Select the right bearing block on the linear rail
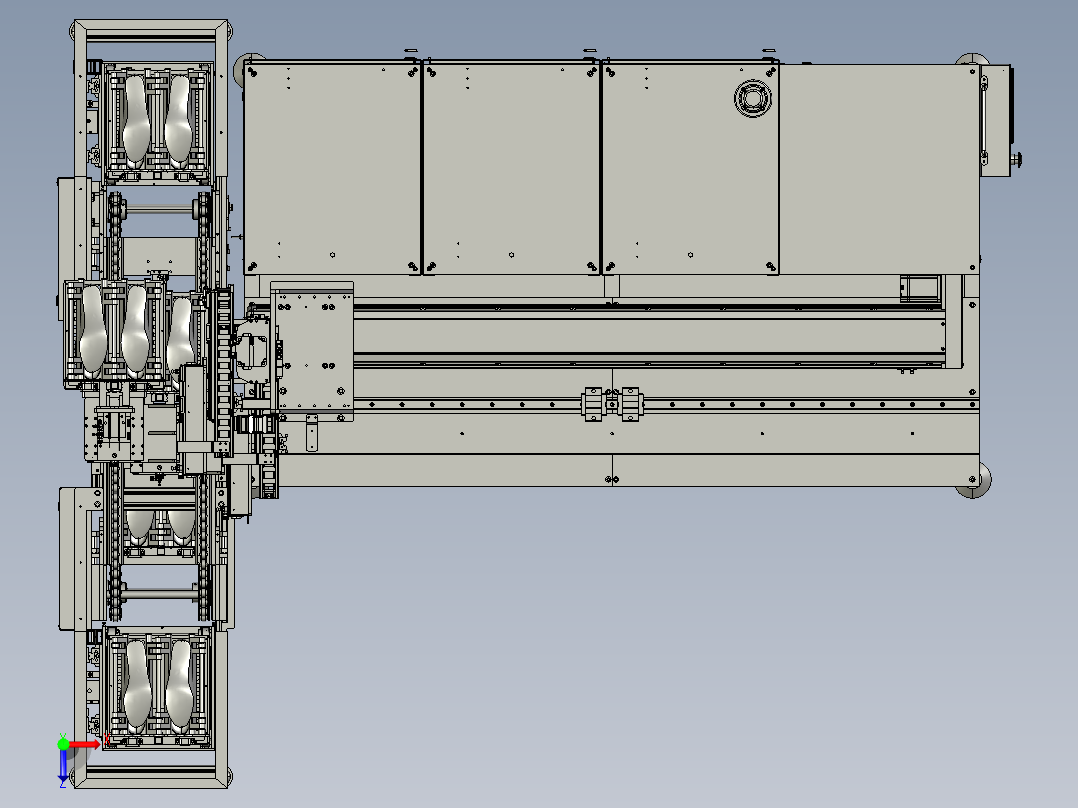Screen dimensions: 1078x808 [630, 404]
